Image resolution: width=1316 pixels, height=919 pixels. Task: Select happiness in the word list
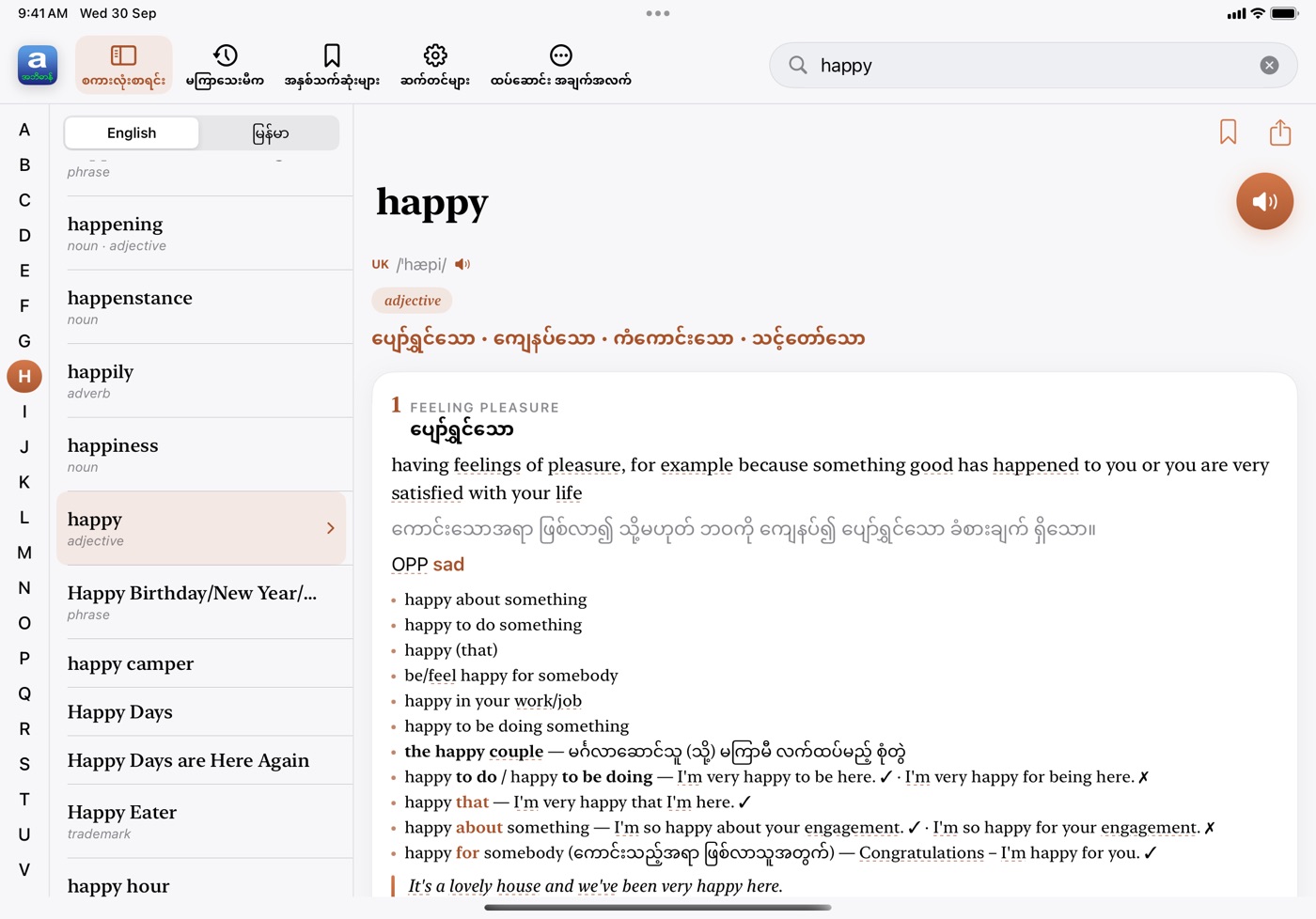click(204, 455)
